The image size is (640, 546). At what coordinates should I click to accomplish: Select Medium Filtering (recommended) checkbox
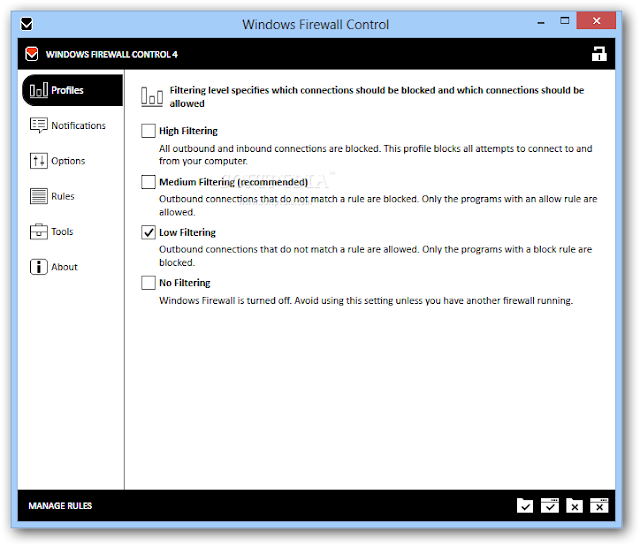click(x=148, y=182)
